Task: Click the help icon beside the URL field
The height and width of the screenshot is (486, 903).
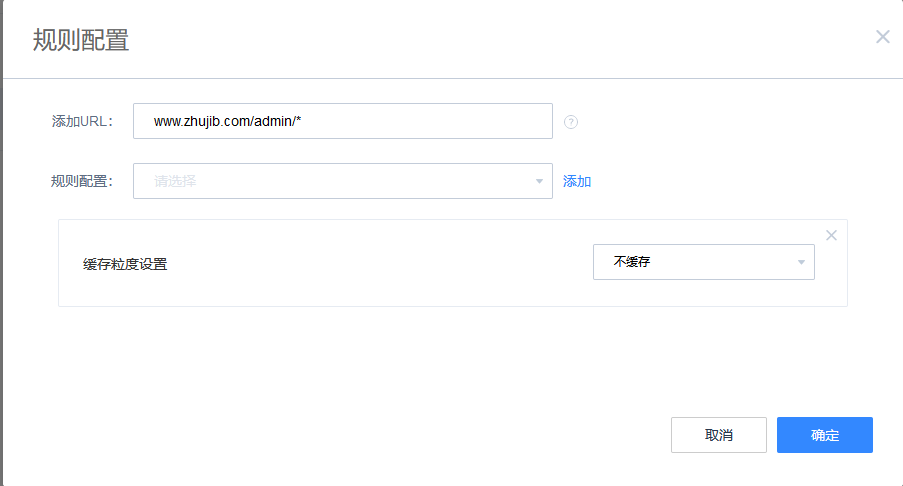Action: 571,122
